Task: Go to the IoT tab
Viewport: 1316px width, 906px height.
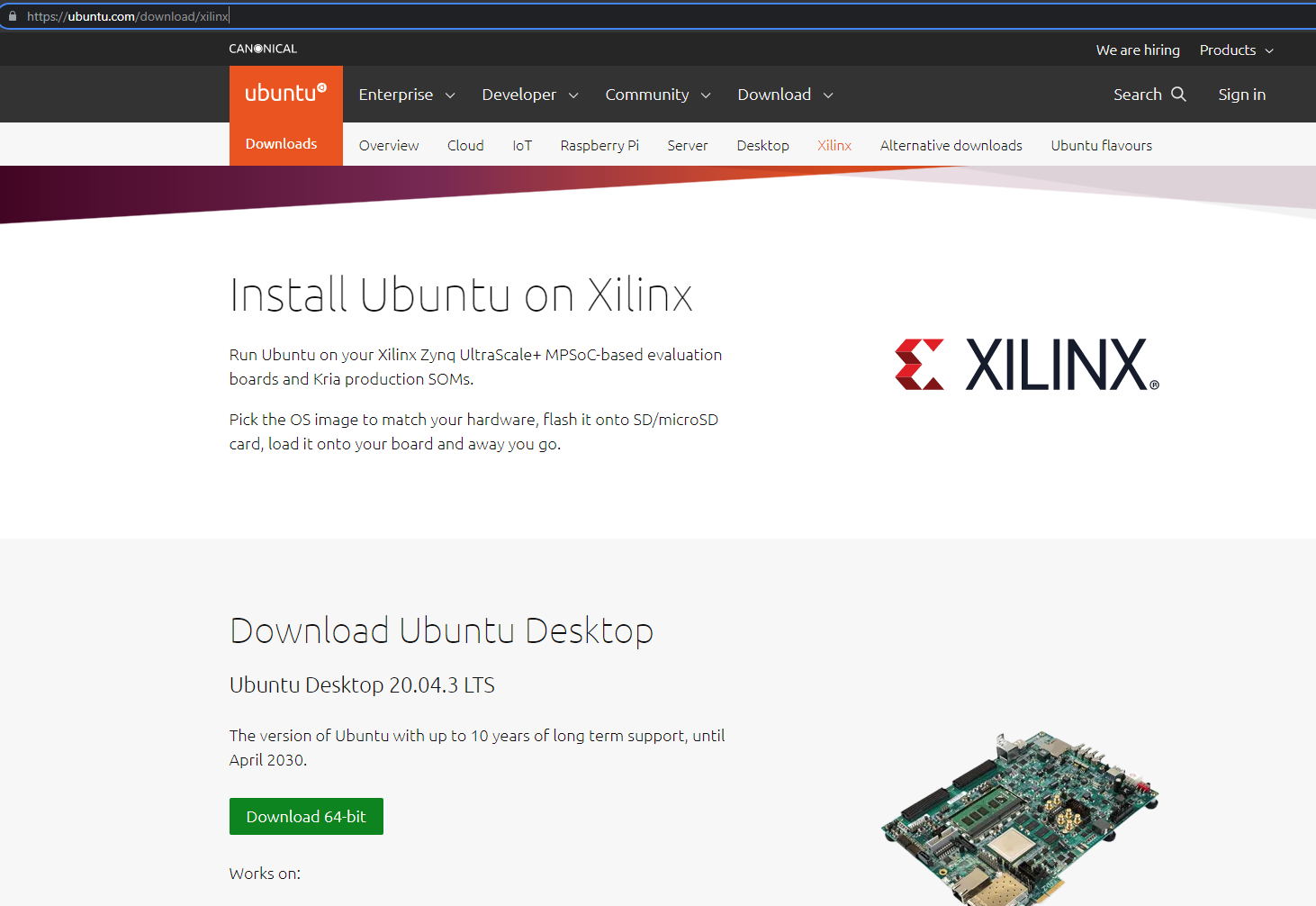Action: coord(522,145)
